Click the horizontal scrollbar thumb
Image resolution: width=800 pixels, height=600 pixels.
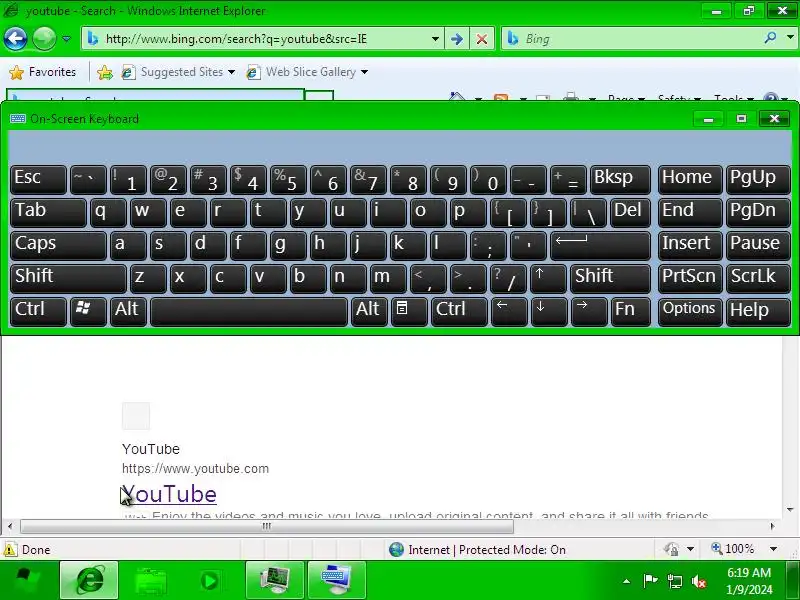266,526
